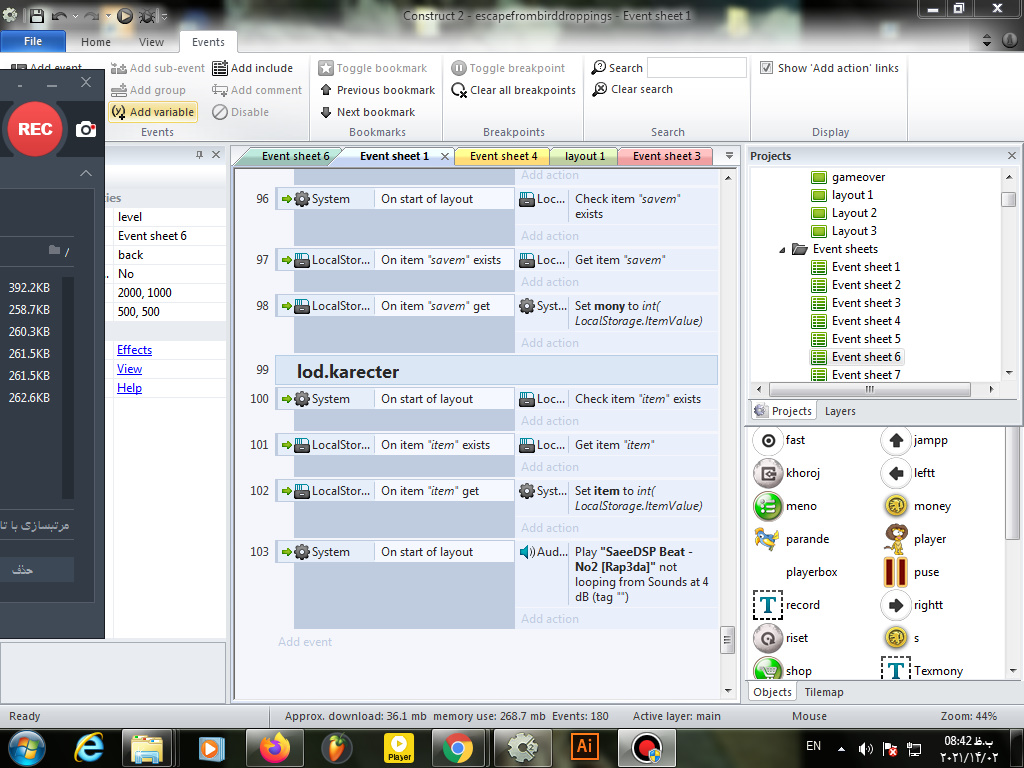
Task: Switch to the Layers panel tab
Action: pos(840,411)
